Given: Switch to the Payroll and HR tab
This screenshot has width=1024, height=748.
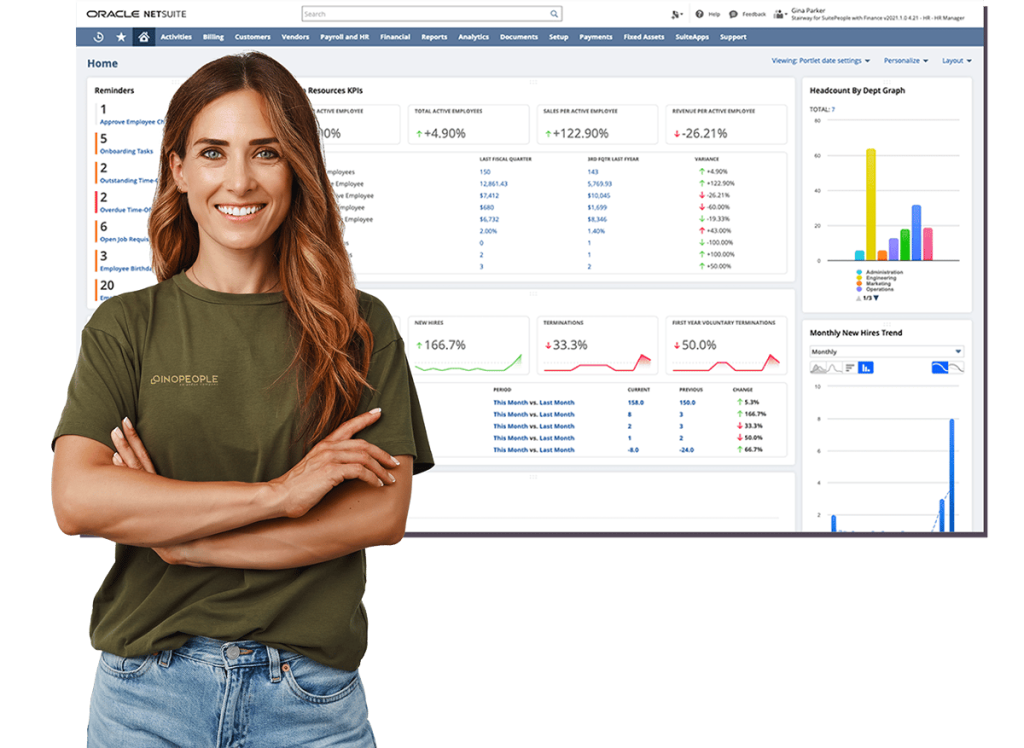Looking at the screenshot, I should pyautogui.click(x=344, y=36).
